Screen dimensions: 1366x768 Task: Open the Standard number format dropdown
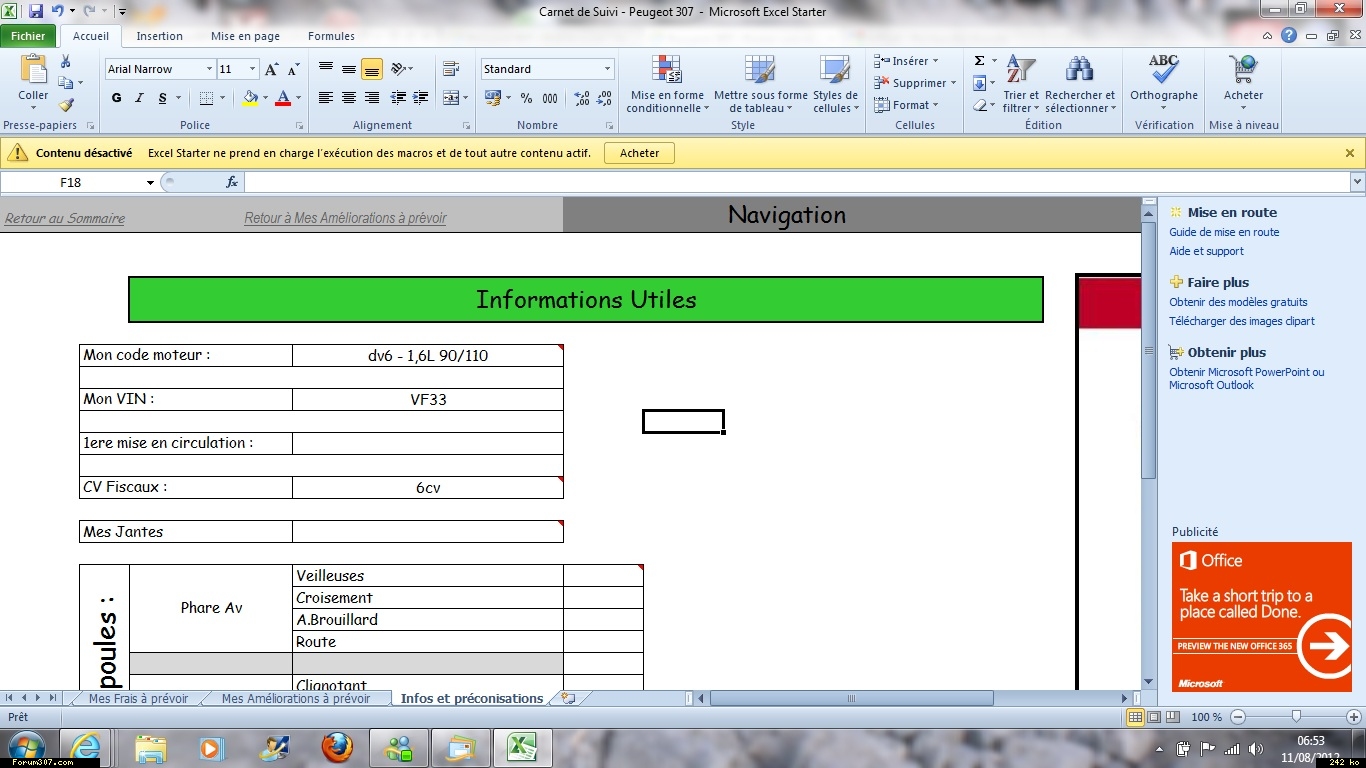[607, 69]
